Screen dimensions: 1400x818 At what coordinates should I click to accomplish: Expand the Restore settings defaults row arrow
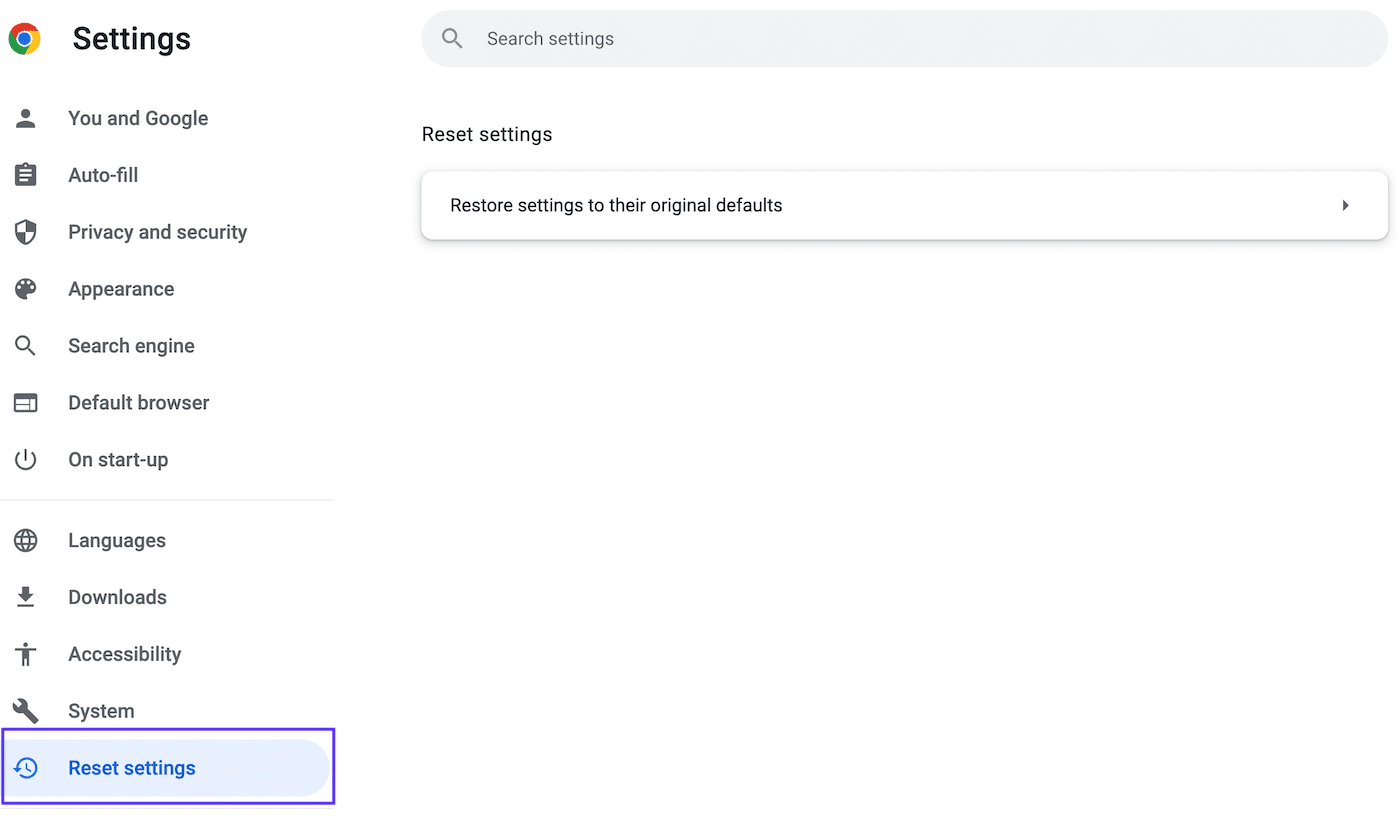[x=1345, y=205]
